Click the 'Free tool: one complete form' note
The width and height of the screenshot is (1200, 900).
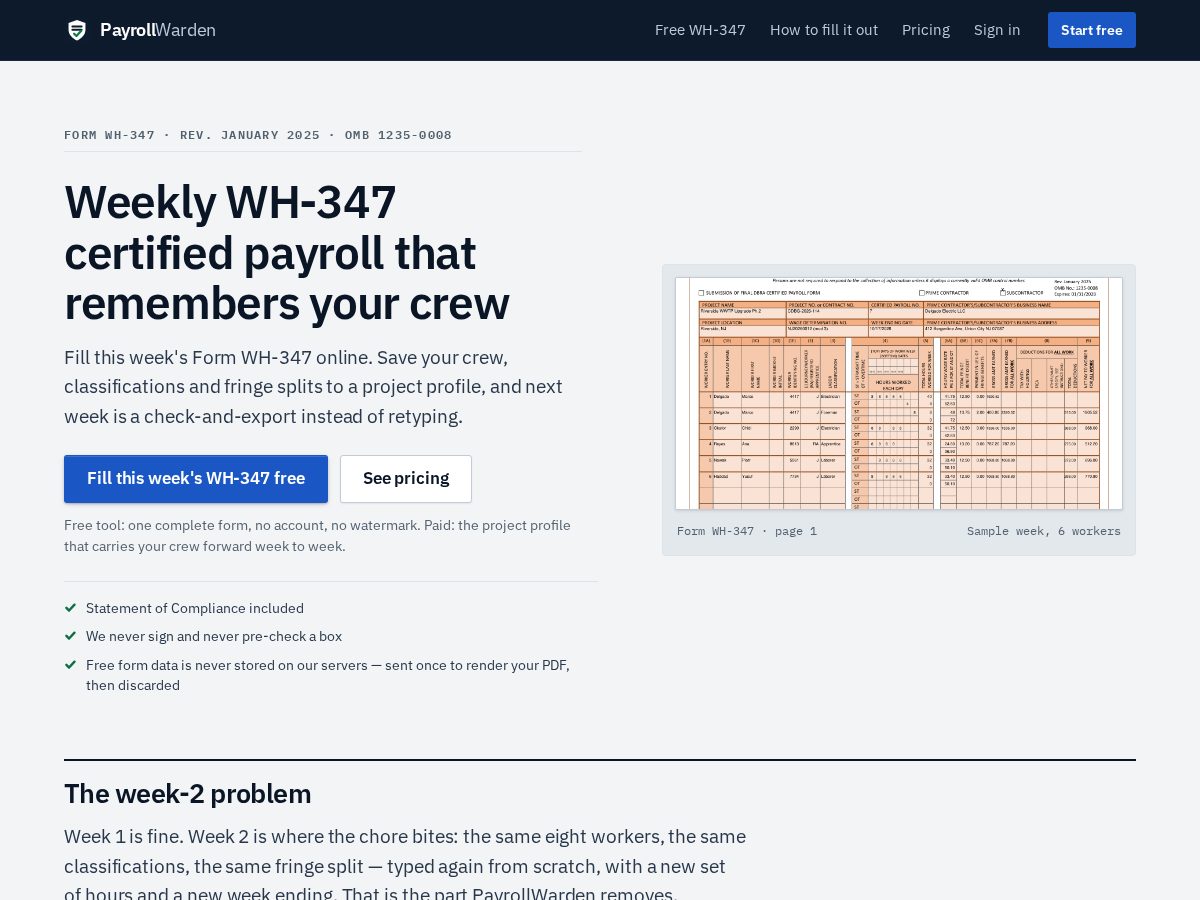pyautogui.click(x=318, y=536)
